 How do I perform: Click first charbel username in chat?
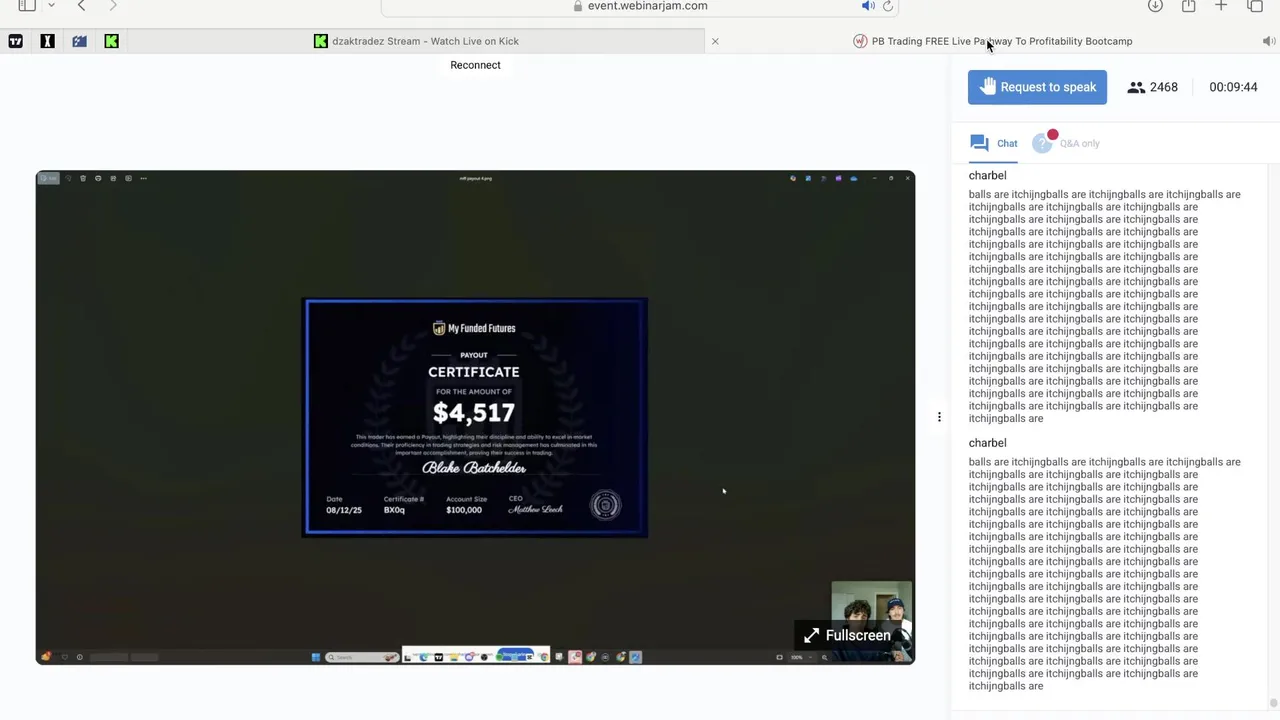[987, 175]
